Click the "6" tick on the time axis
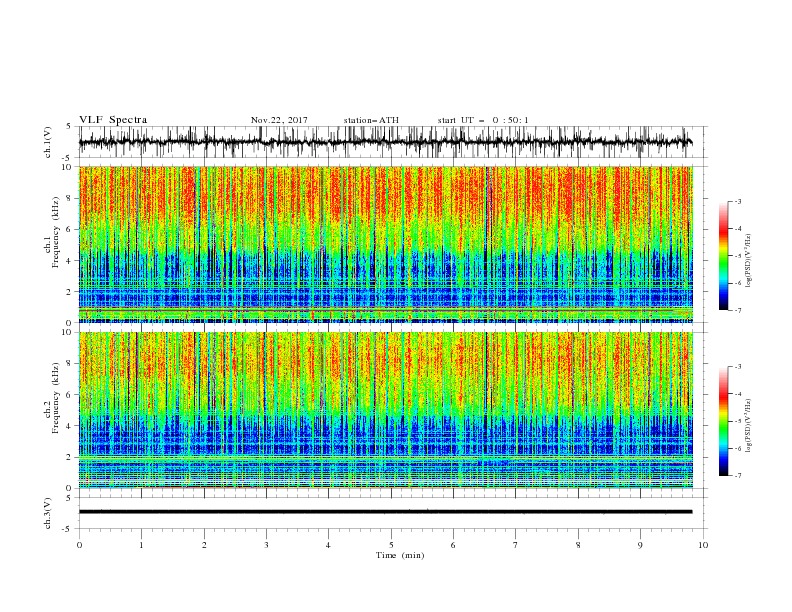 [453, 545]
